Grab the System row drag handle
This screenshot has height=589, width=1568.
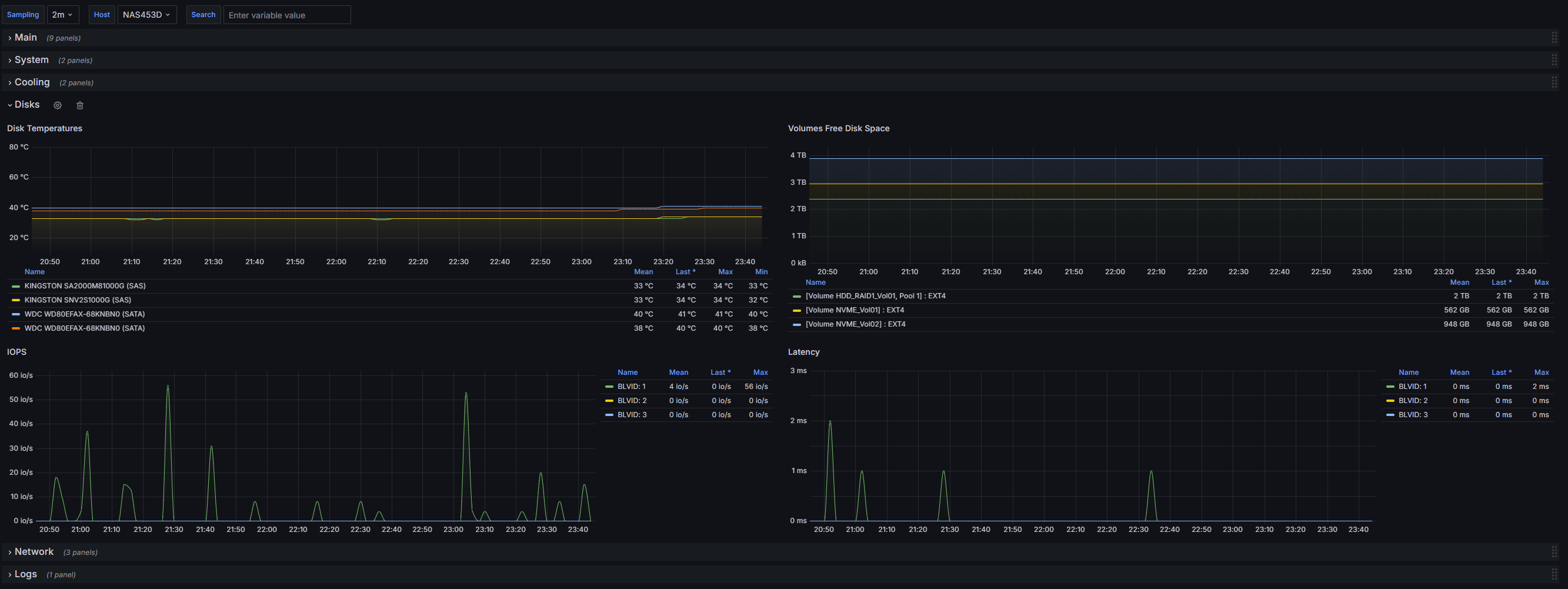coord(1554,59)
